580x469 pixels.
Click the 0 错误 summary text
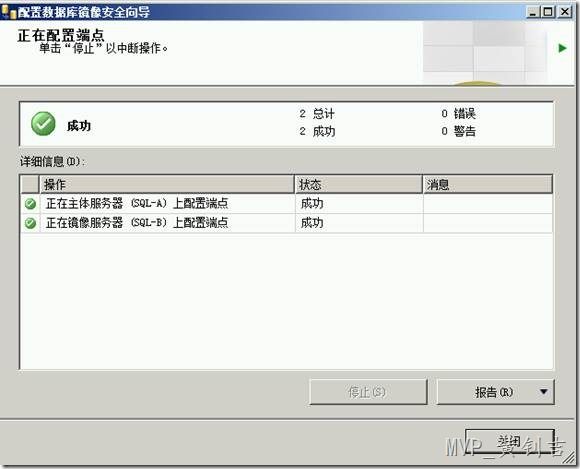pos(458,114)
